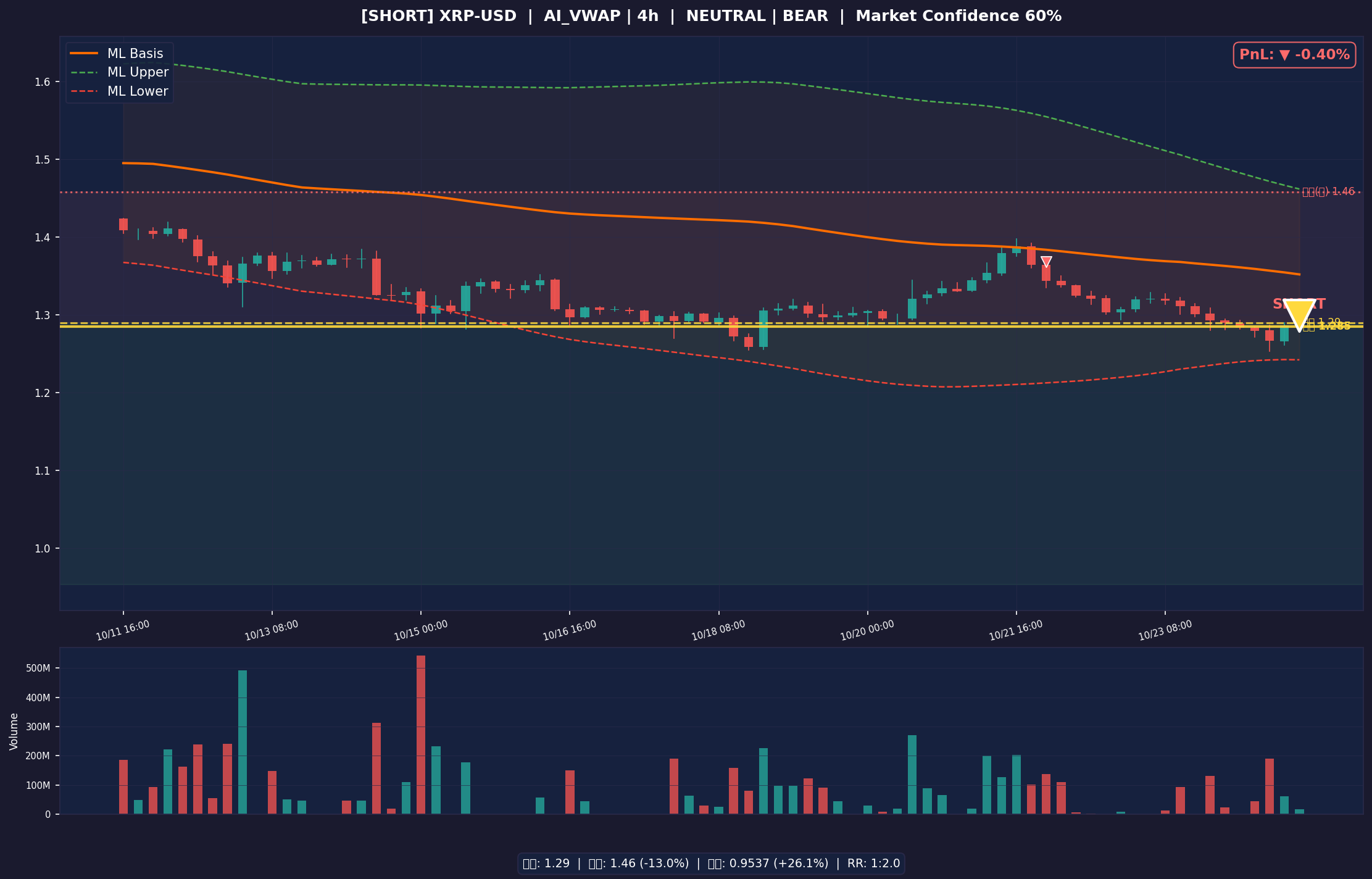The image size is (1372, 879).
Task: Click the vertical 'Volume' axis title
Action: 14,731
